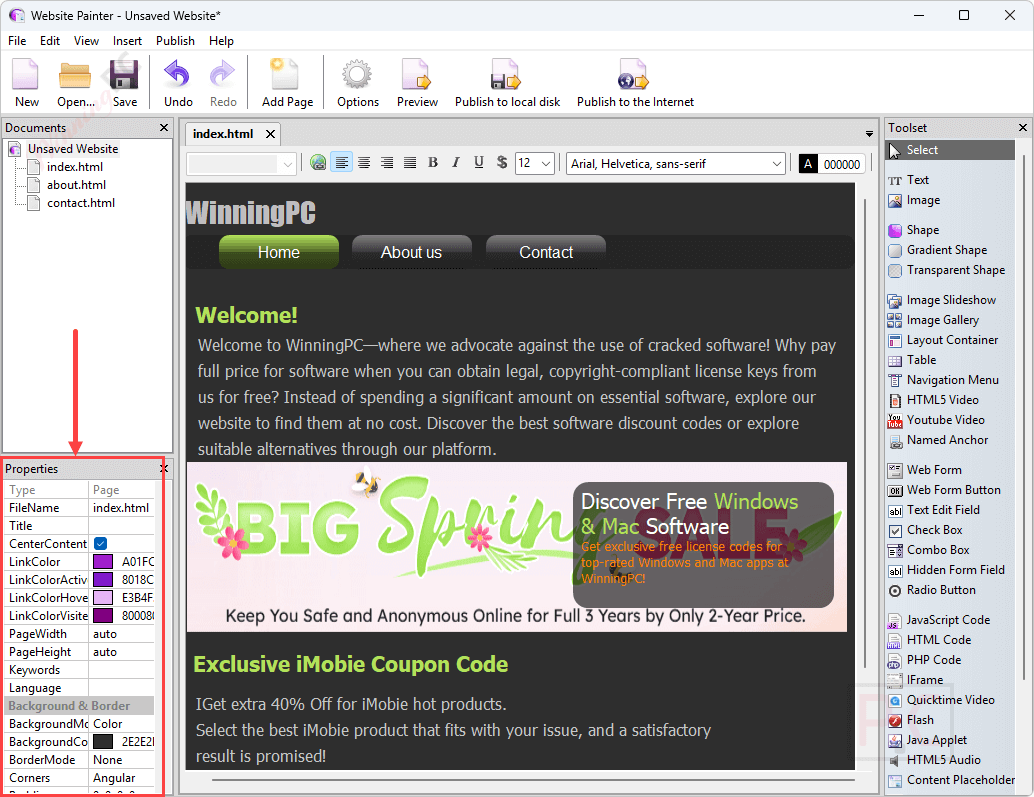Screen dimensions: 1034x797
Task: Open the Edit menu
Action: (x=50, y=41)
